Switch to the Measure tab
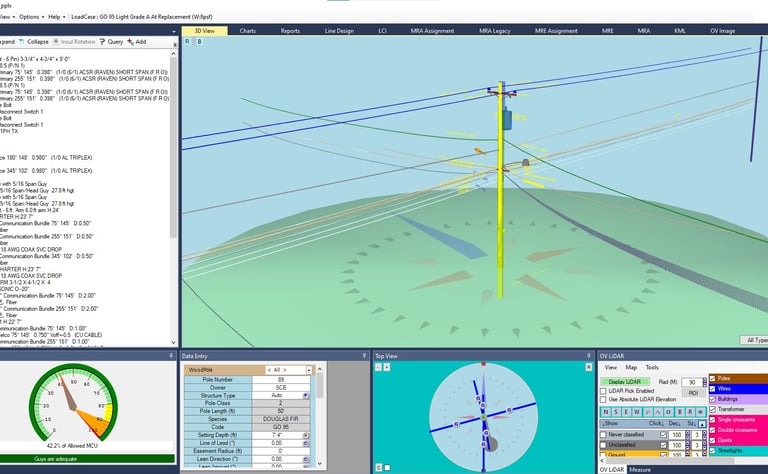The height and width of the screenshot is (474, 768). pos(640,470)
